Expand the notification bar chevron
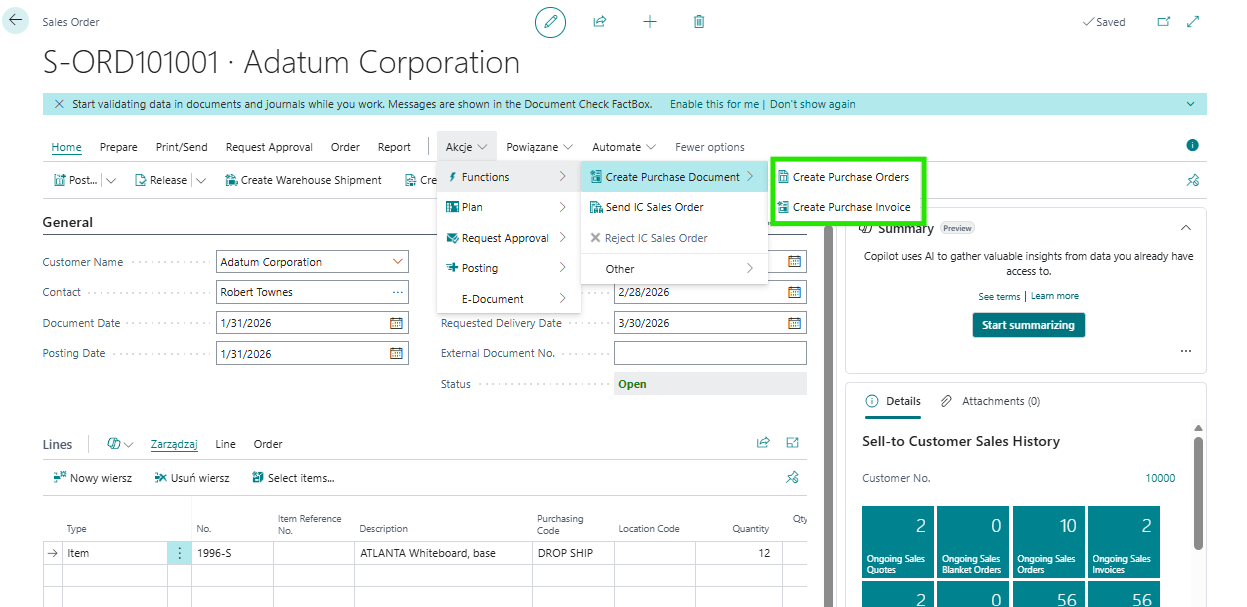This screenshot has width=1247, height=607. coord(1190,104)
